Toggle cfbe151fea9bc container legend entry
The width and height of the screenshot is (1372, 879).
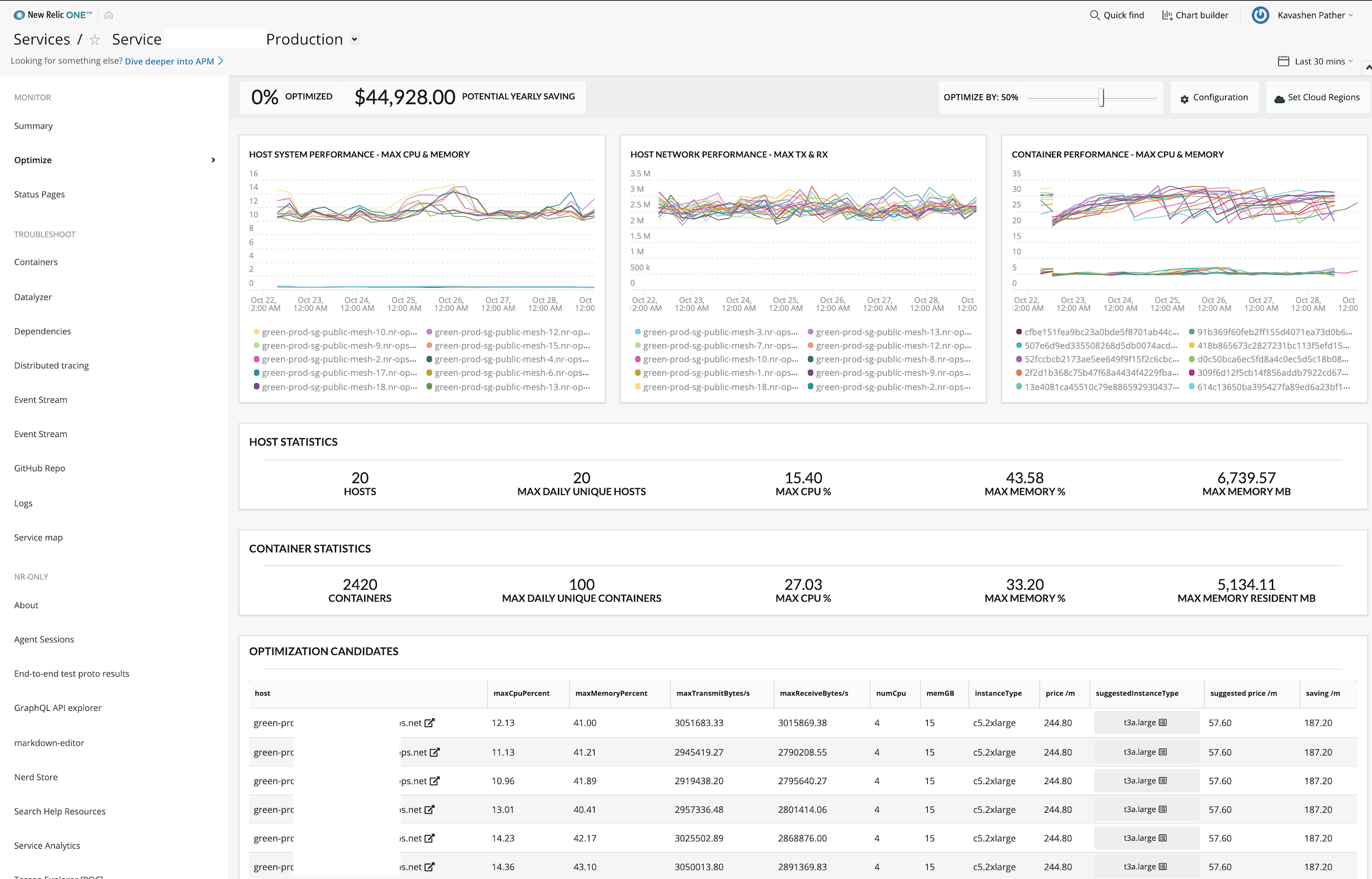[x=1100, y=332]
